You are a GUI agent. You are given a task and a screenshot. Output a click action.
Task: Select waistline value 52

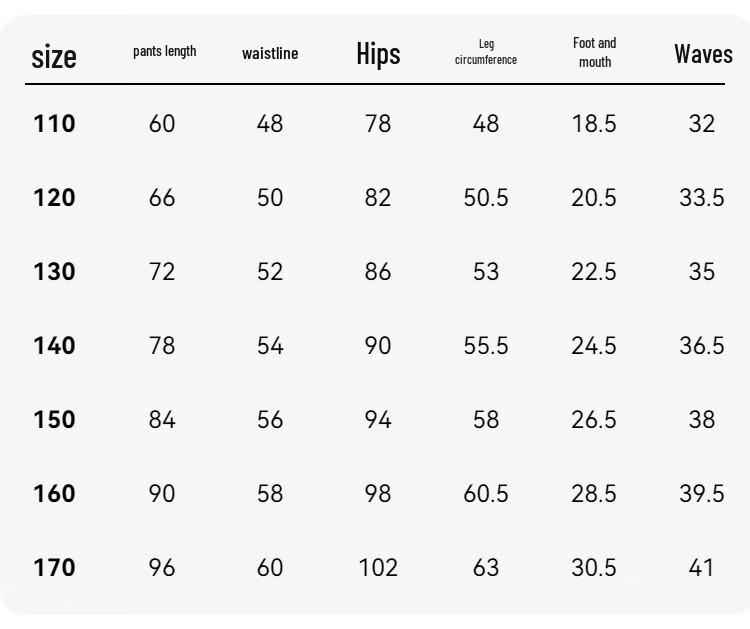(270, 272)
